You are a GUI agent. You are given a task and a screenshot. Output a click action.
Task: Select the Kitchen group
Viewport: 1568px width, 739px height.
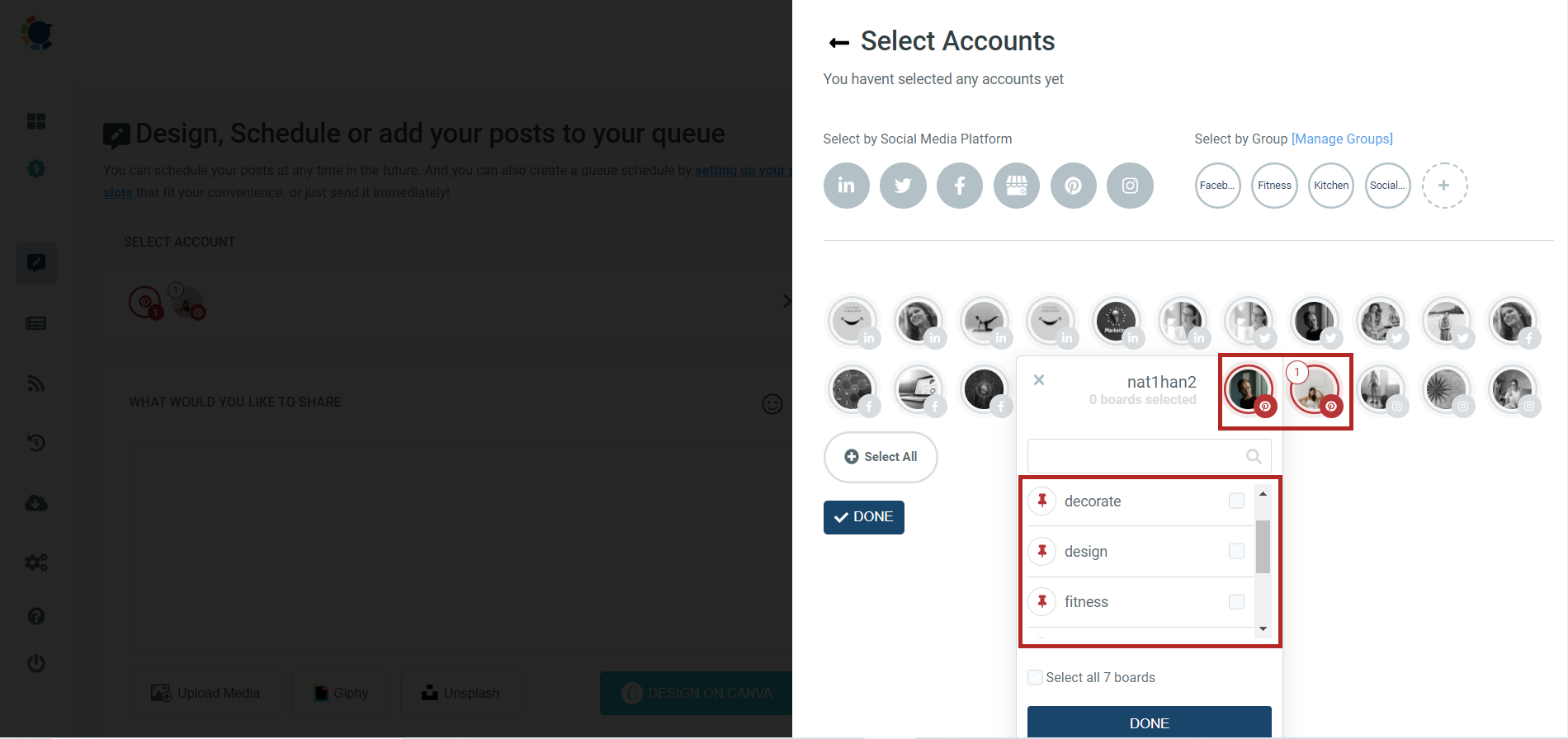point(1330,186)
